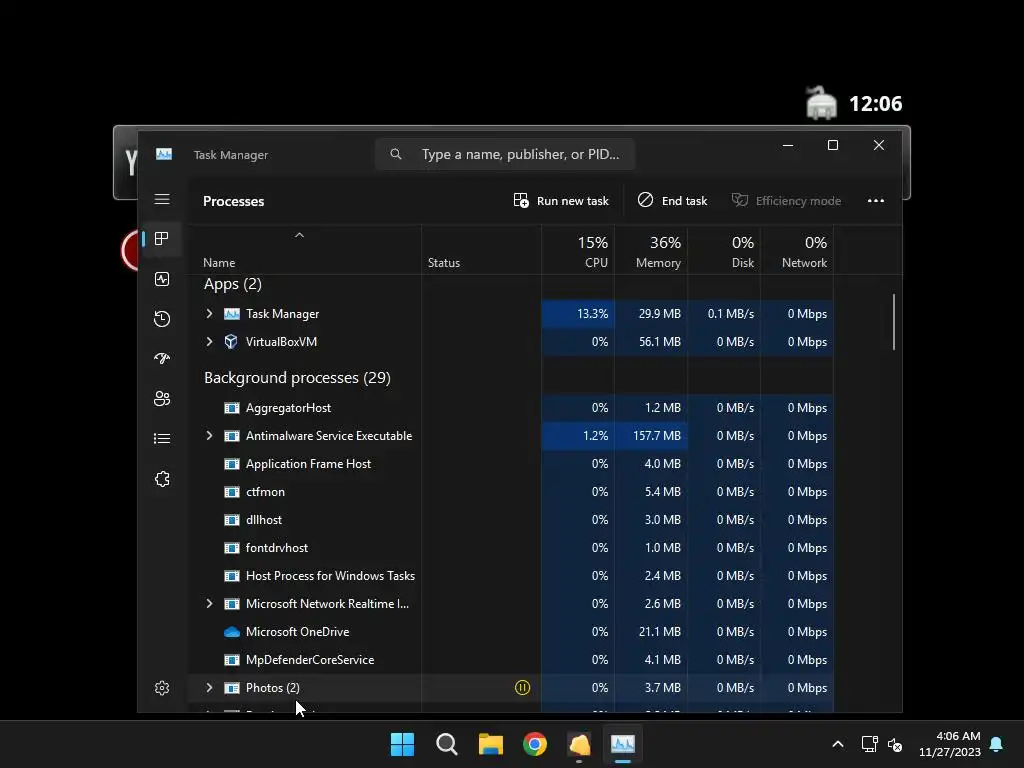Select the MpDefenderCoreService process
Screen dimensions: 1024x768
[511, 660]
